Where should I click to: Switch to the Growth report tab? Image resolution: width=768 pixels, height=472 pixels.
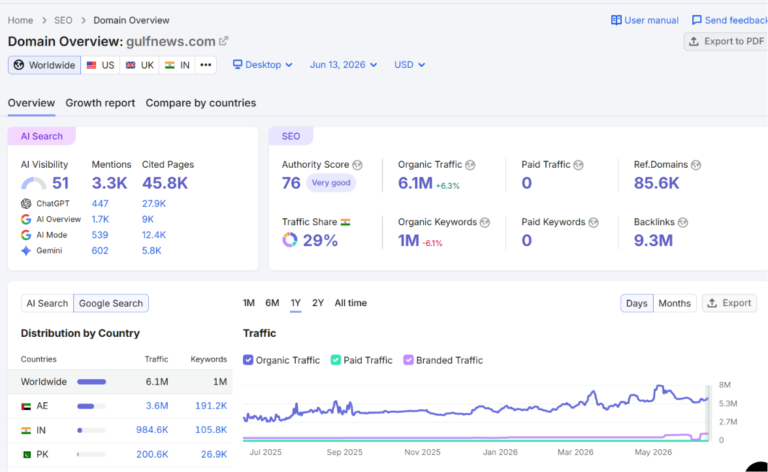(100, 103)
